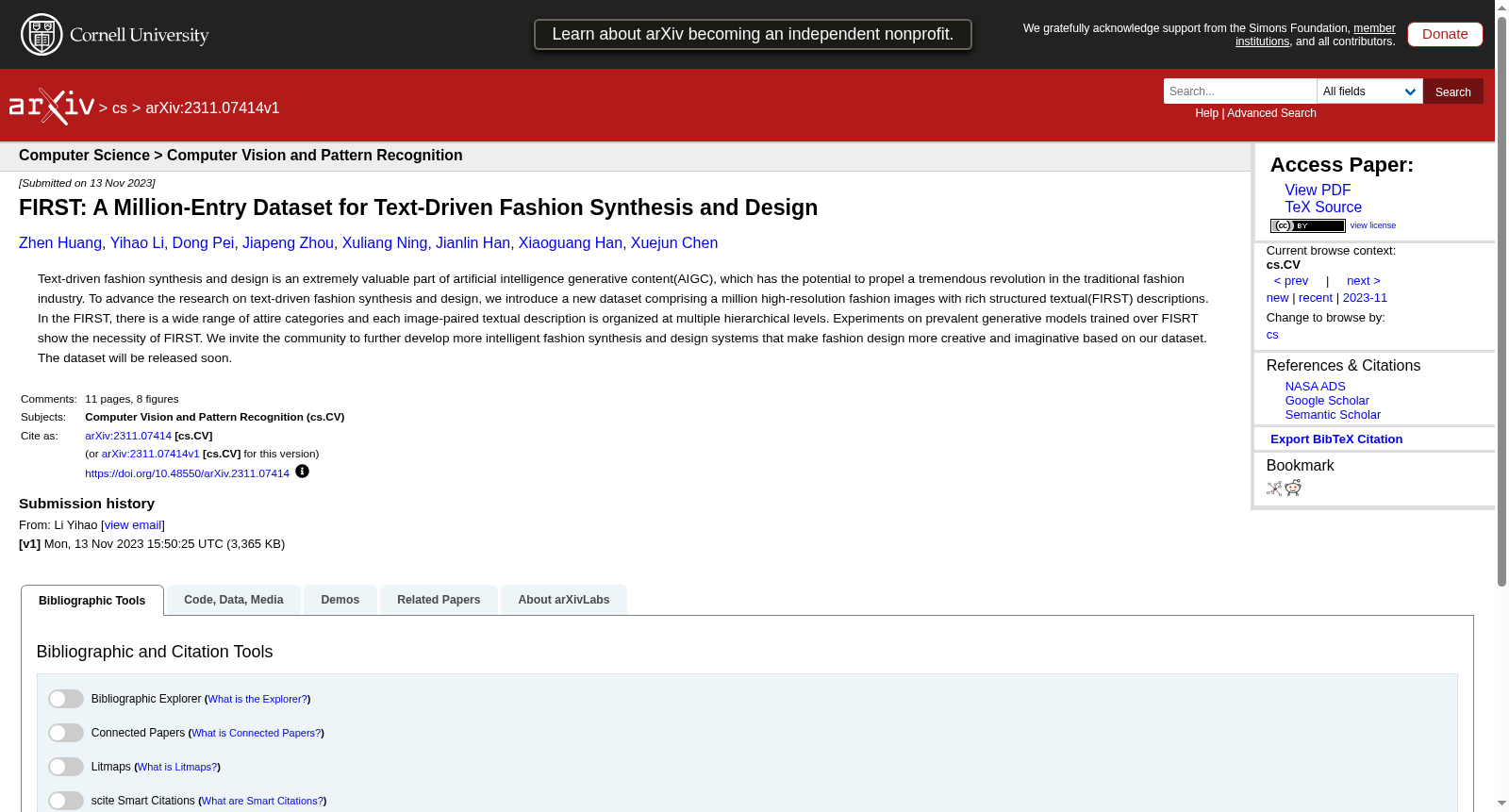The width and height of the screenshot is (1509, 812).
Task: Click the Search button
Action: pos(1453,91)
